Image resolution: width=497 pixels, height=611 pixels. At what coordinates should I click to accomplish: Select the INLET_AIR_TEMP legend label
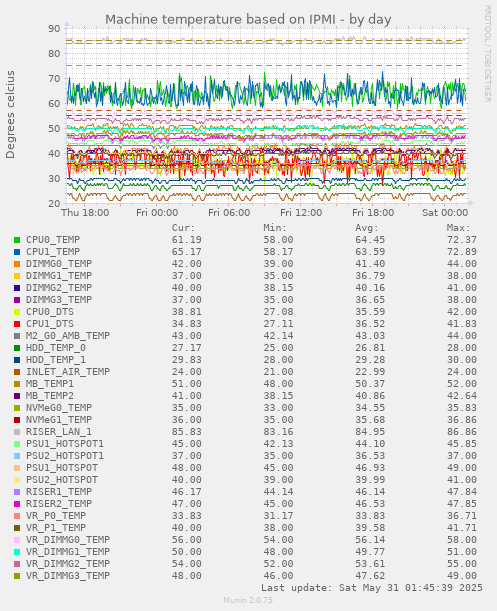tap(68, 372)
